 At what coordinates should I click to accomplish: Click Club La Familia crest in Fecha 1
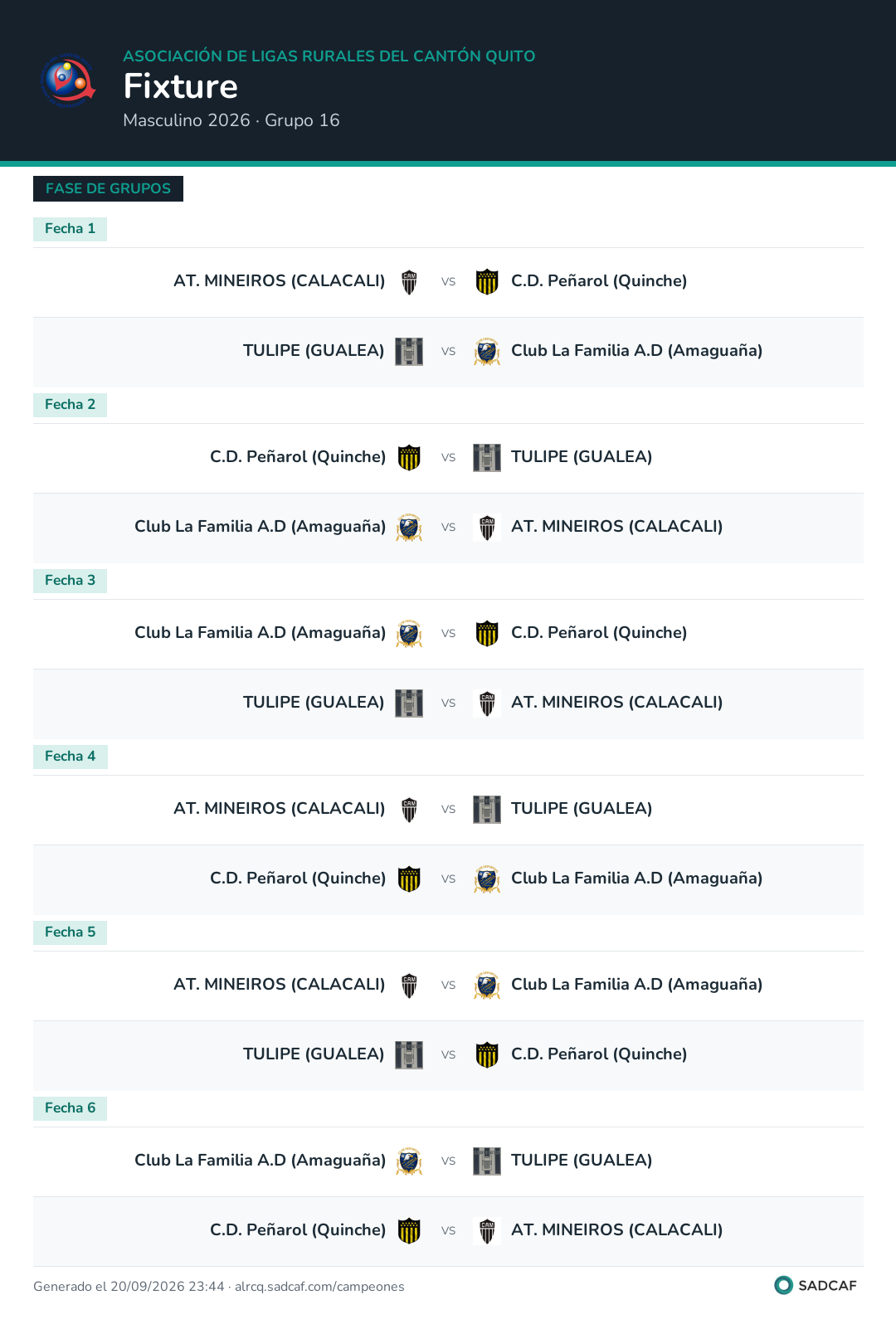(487, 352)
